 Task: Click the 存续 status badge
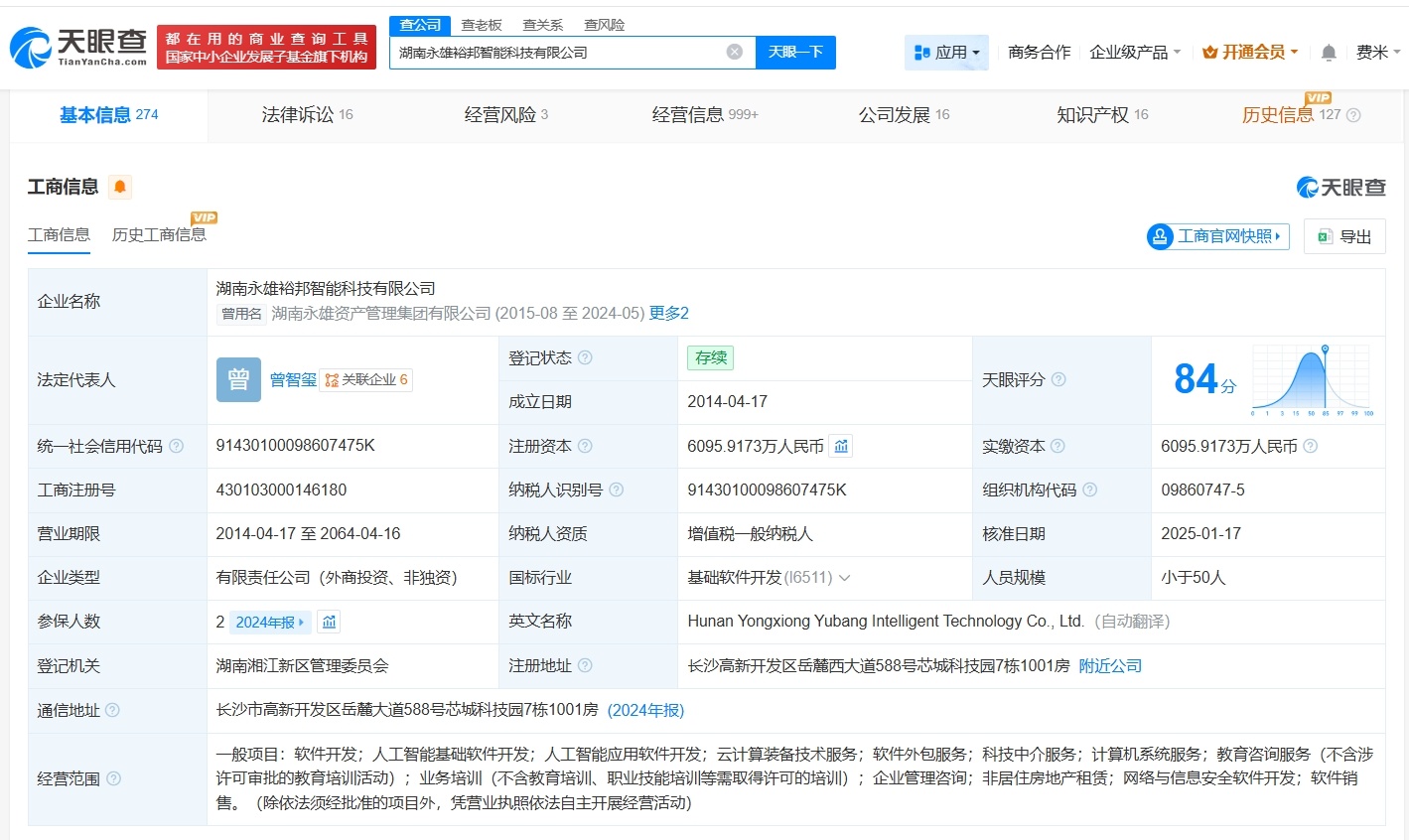[x=710, y=357]
